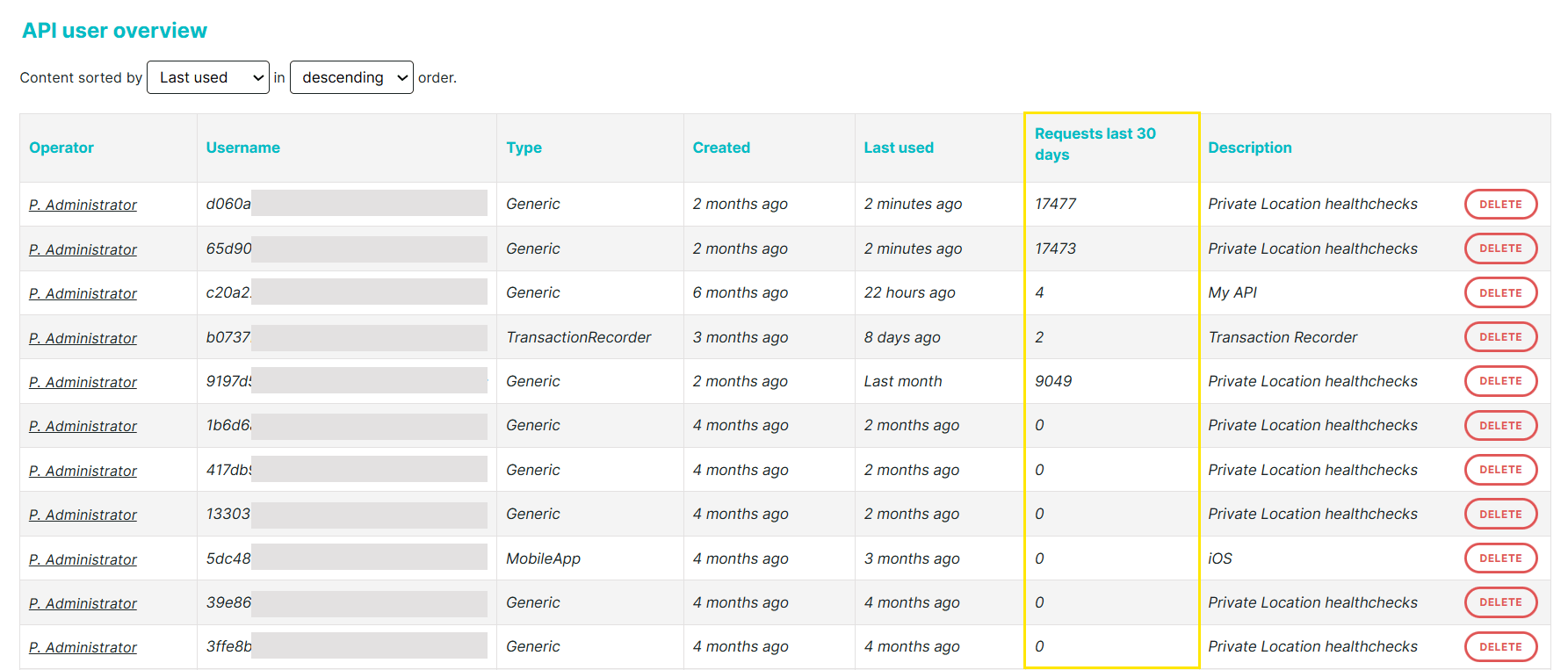Click the request count 9049

tap(1053, 381)
